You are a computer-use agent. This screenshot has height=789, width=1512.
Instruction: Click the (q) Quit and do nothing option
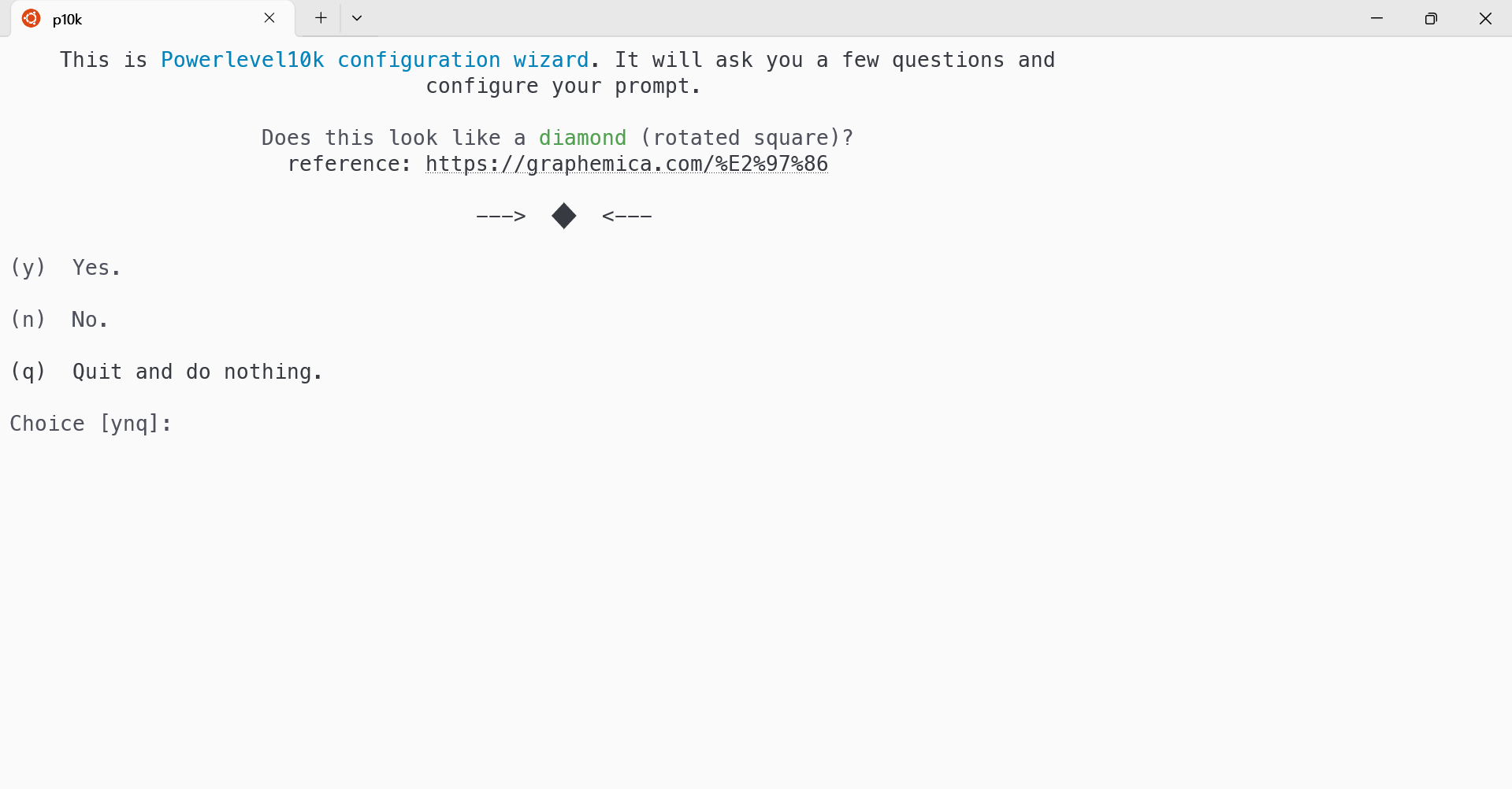(166, 372)
